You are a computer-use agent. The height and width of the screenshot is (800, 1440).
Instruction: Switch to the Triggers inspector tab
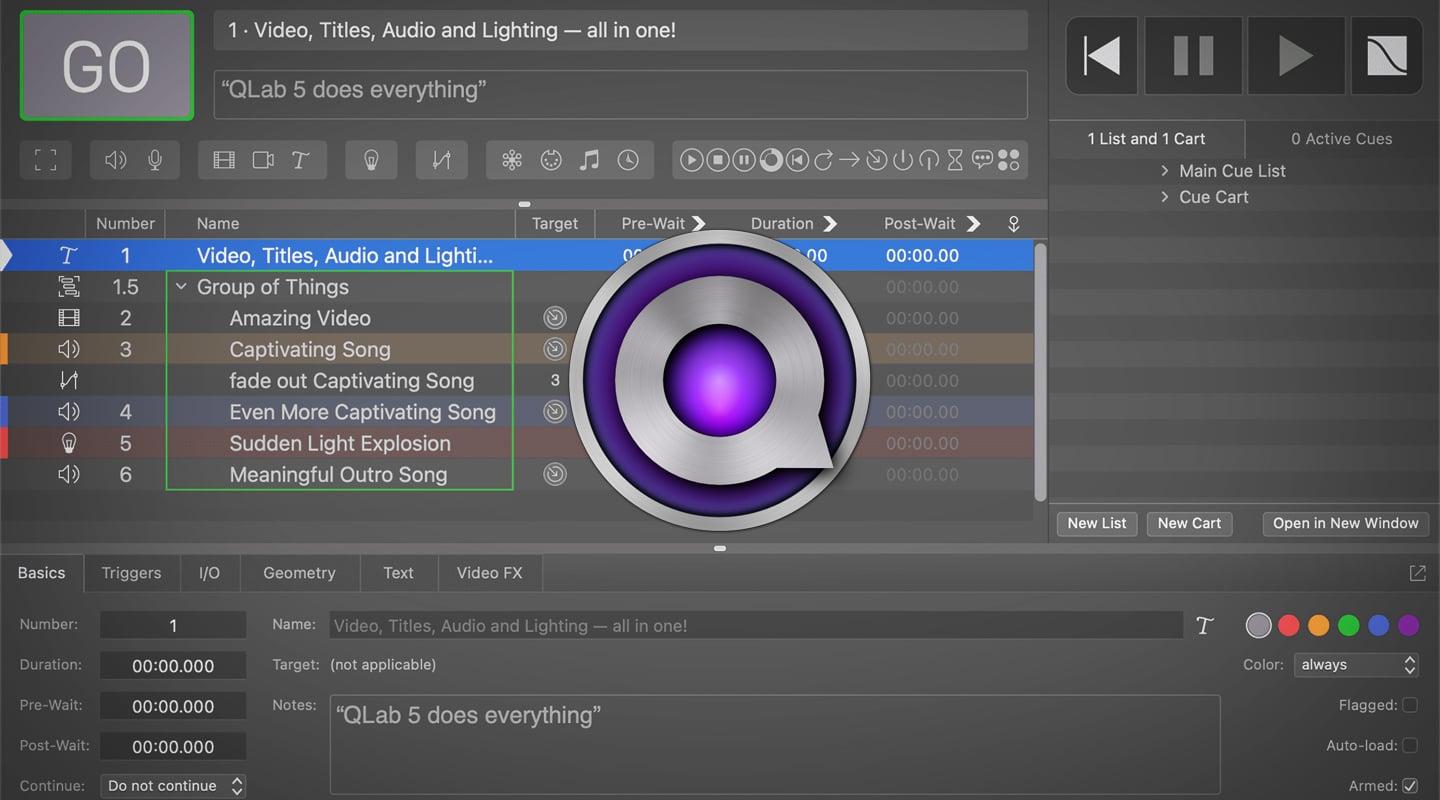tap(131, 573)
